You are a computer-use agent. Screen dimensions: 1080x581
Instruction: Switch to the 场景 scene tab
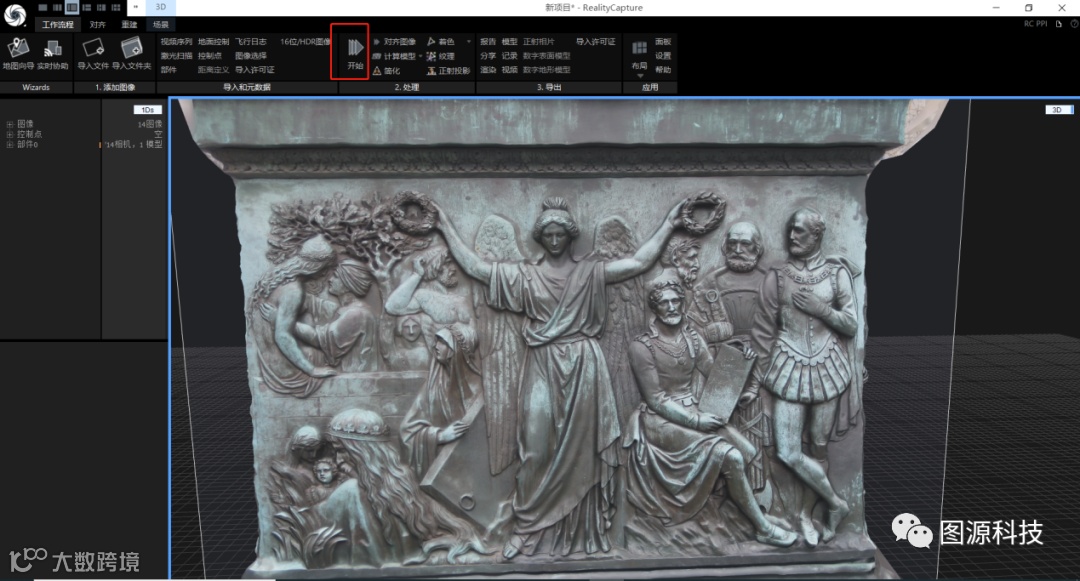coord(160,25)
